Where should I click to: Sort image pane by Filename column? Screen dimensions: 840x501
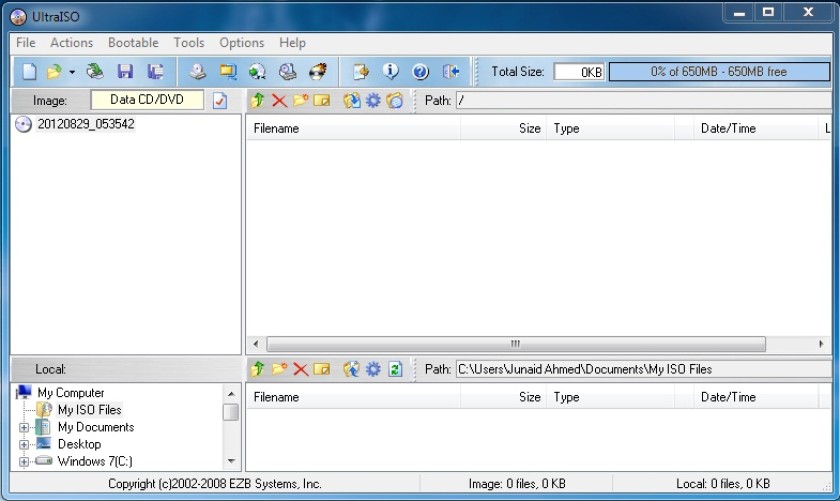353,129
